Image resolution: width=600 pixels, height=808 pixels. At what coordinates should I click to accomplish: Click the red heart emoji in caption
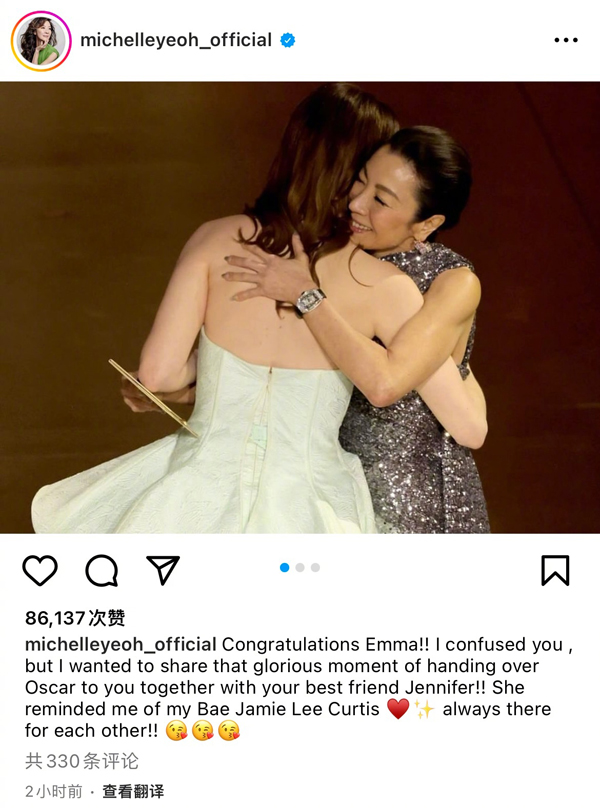398,709
